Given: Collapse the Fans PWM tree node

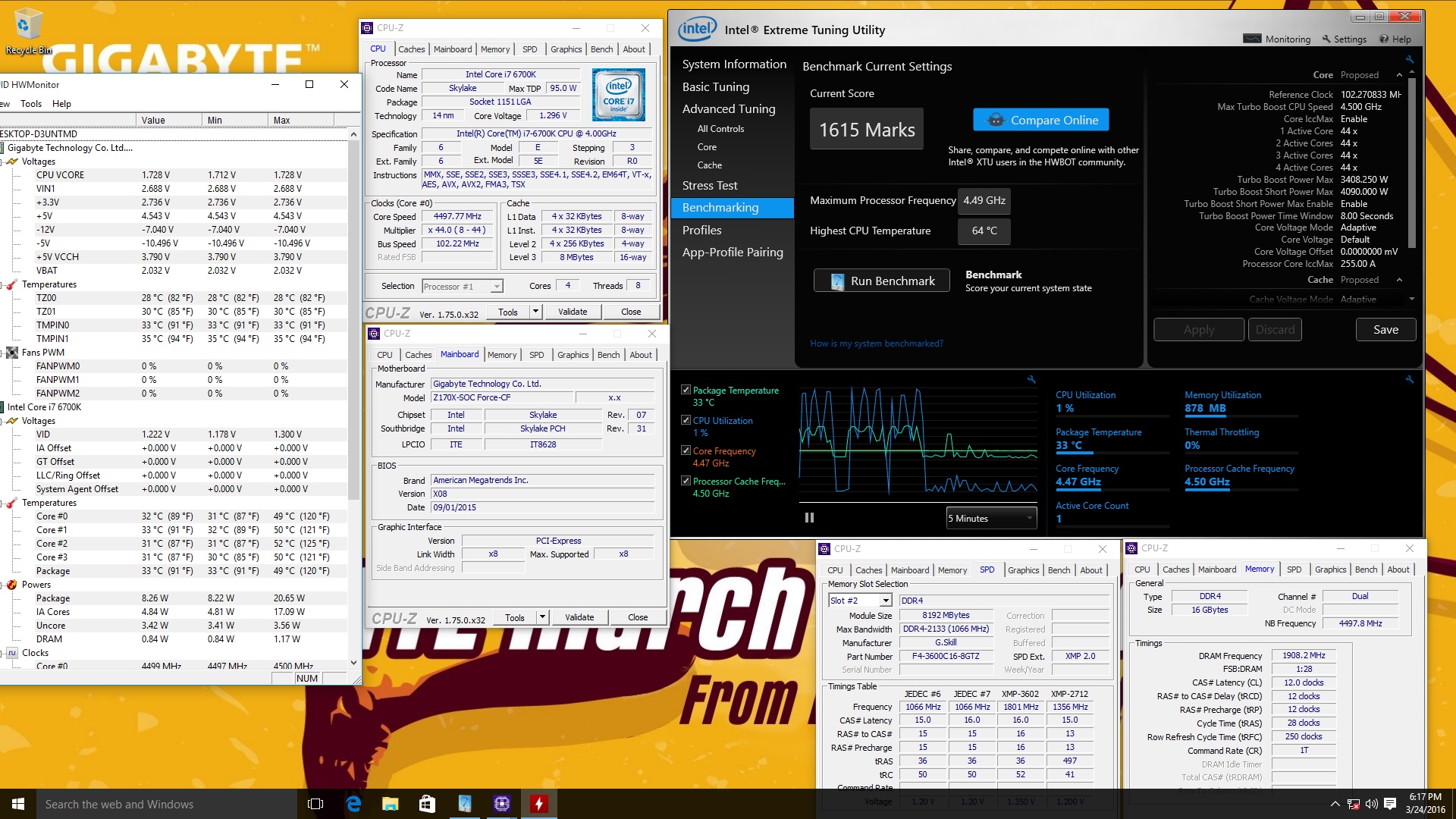Looking at the screenshot, I should click(2, 353).
